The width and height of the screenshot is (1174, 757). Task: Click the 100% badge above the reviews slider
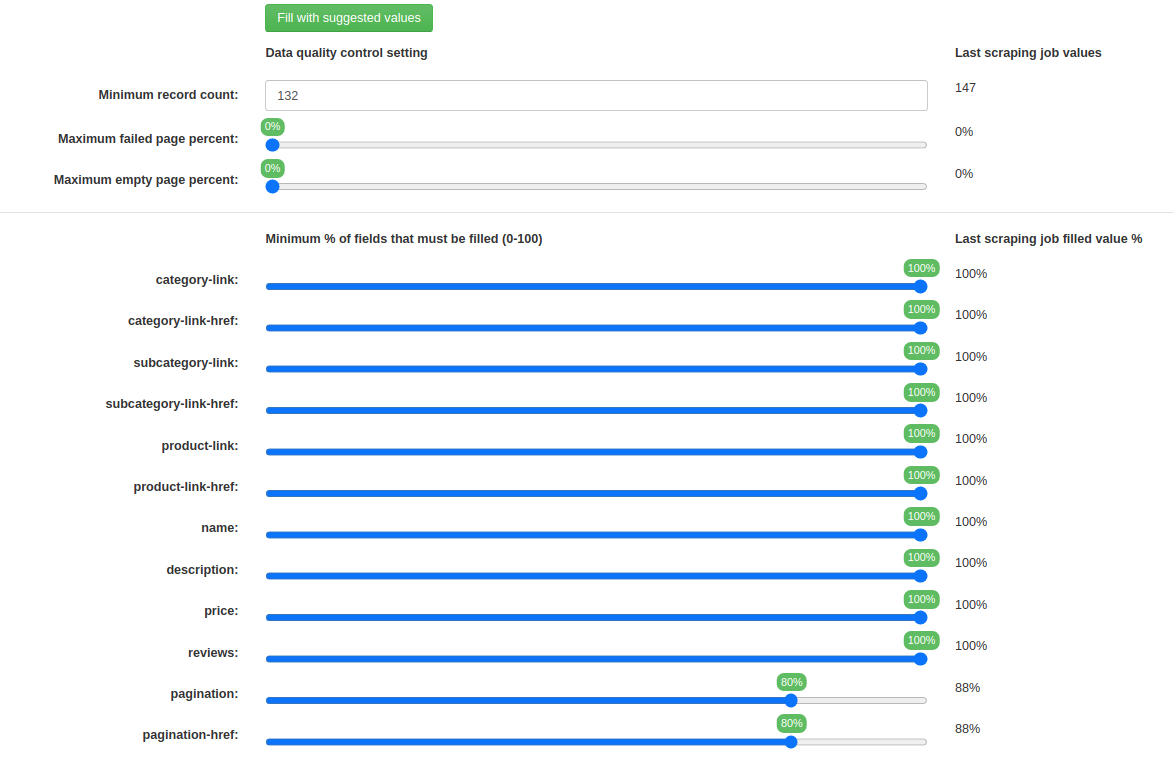(921, 639)
